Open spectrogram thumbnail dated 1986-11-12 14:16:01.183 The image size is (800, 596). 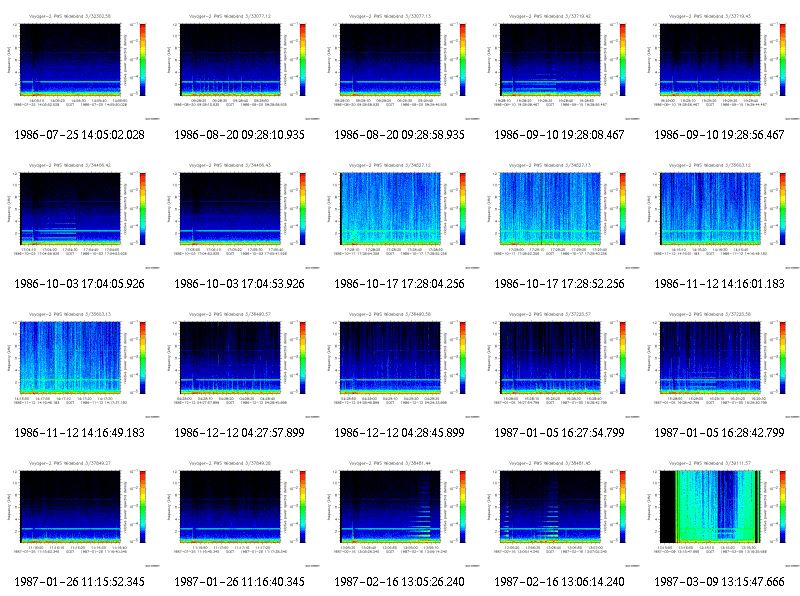[x=720, y=215]
